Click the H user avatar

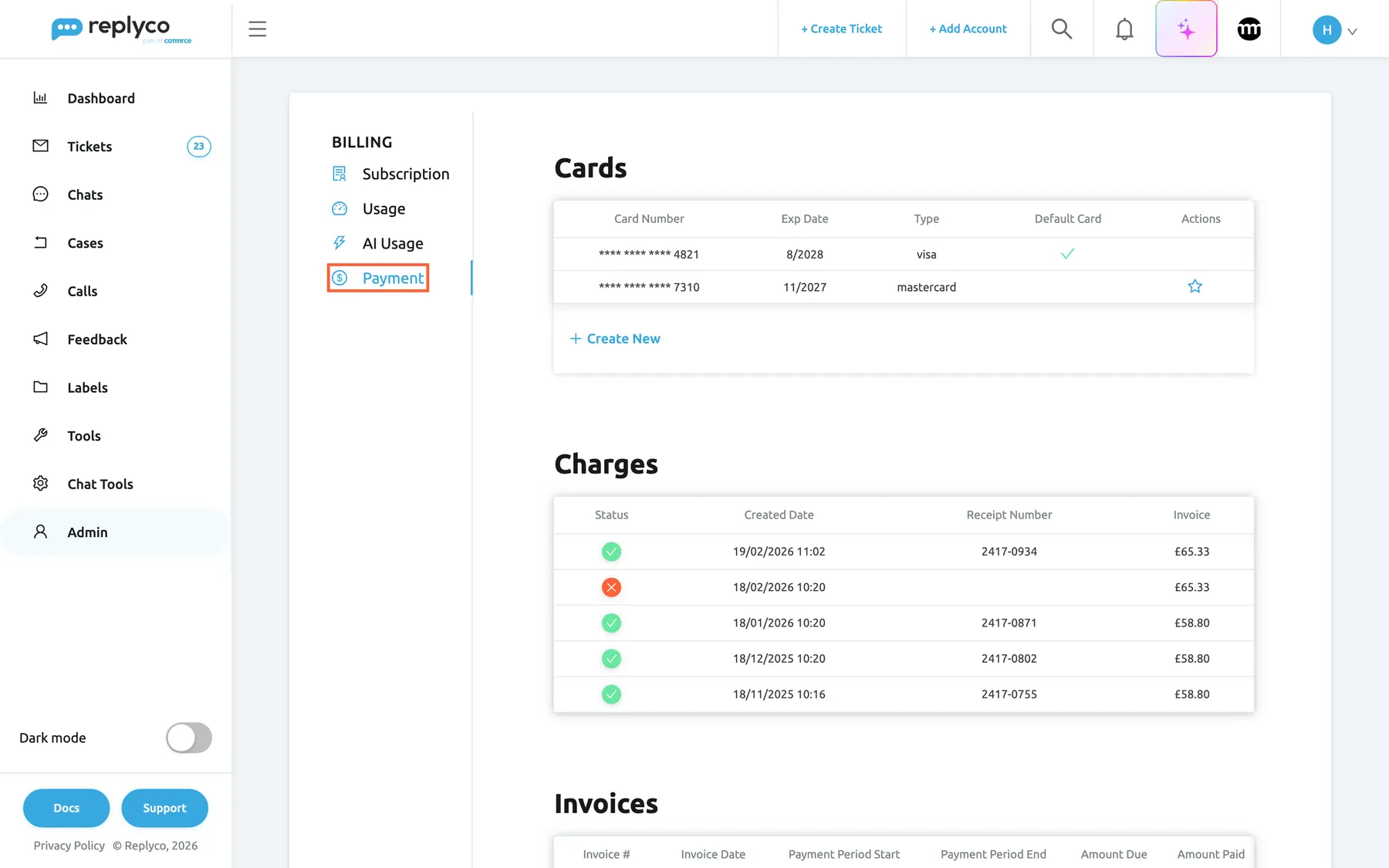point(1326,30)
